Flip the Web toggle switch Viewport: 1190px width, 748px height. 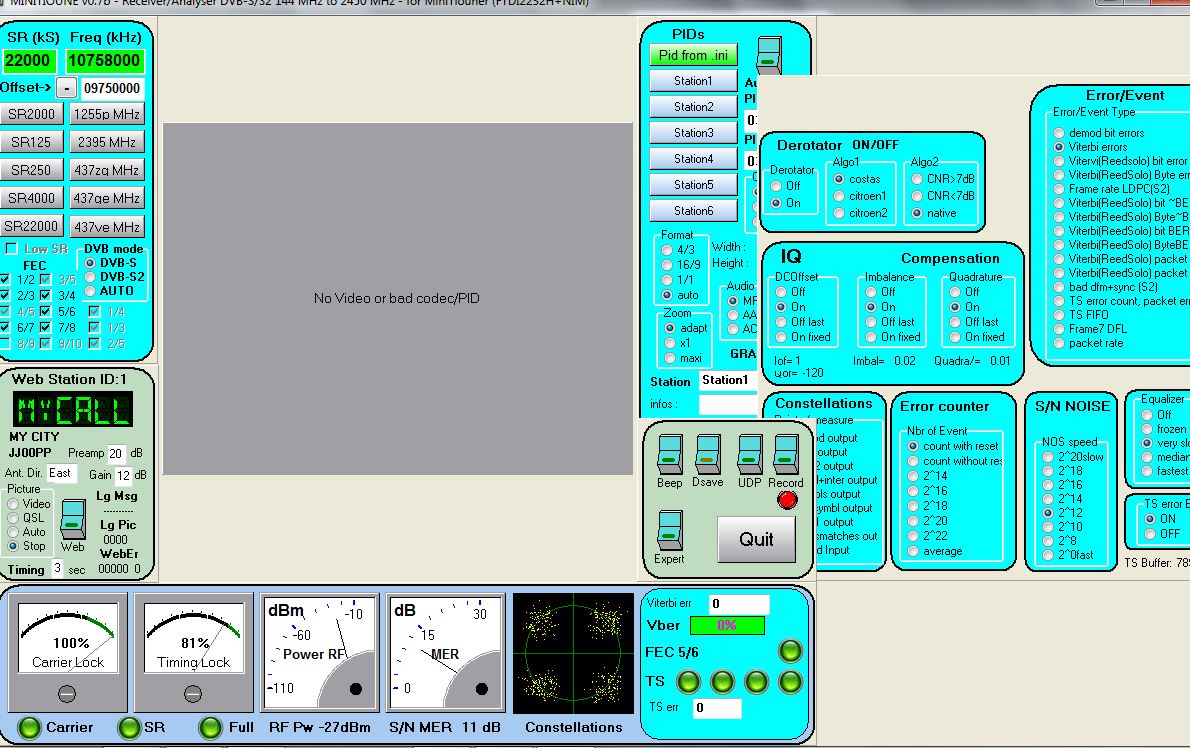pyautogui.click(x=73, y=519)
